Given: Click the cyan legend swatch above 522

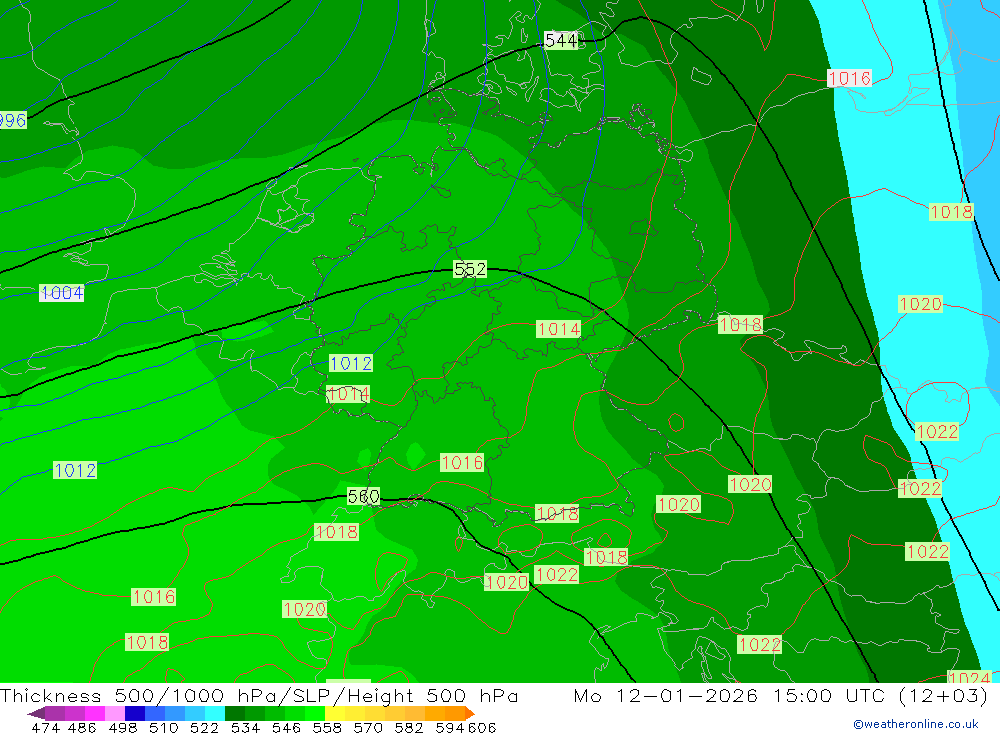Looking at the screenshot, I should coord(215,713).
